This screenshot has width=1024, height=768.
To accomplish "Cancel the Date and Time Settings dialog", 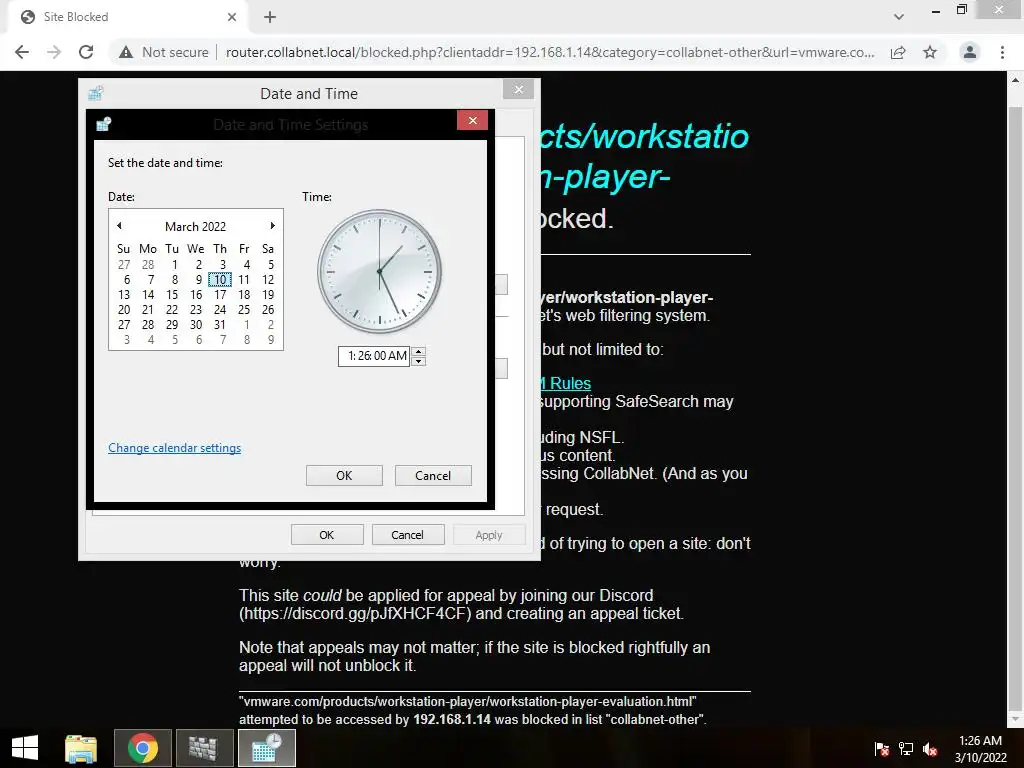I will point(433,475).
